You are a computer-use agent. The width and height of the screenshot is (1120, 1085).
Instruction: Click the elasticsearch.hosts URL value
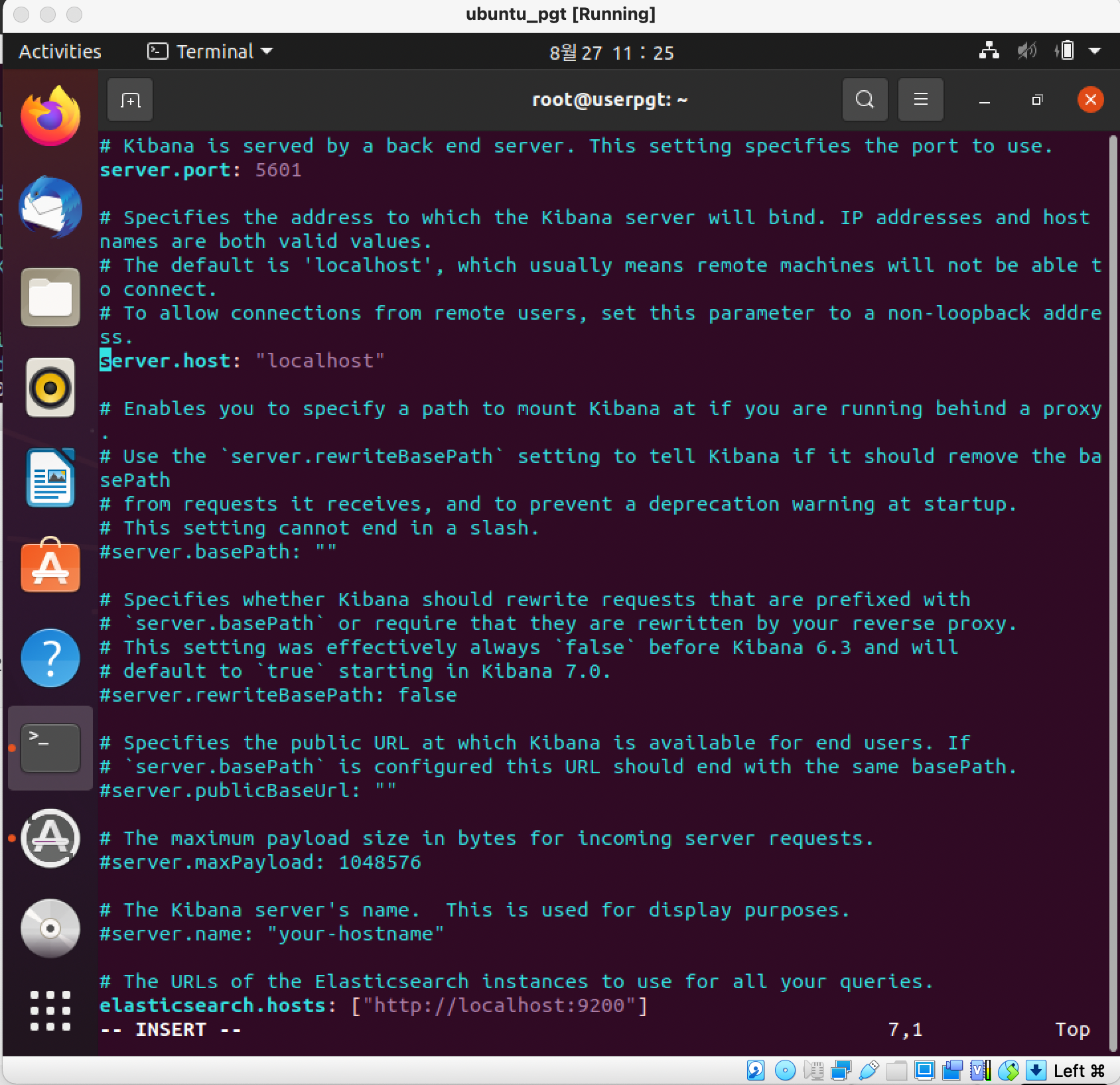tap(499, 1005)
